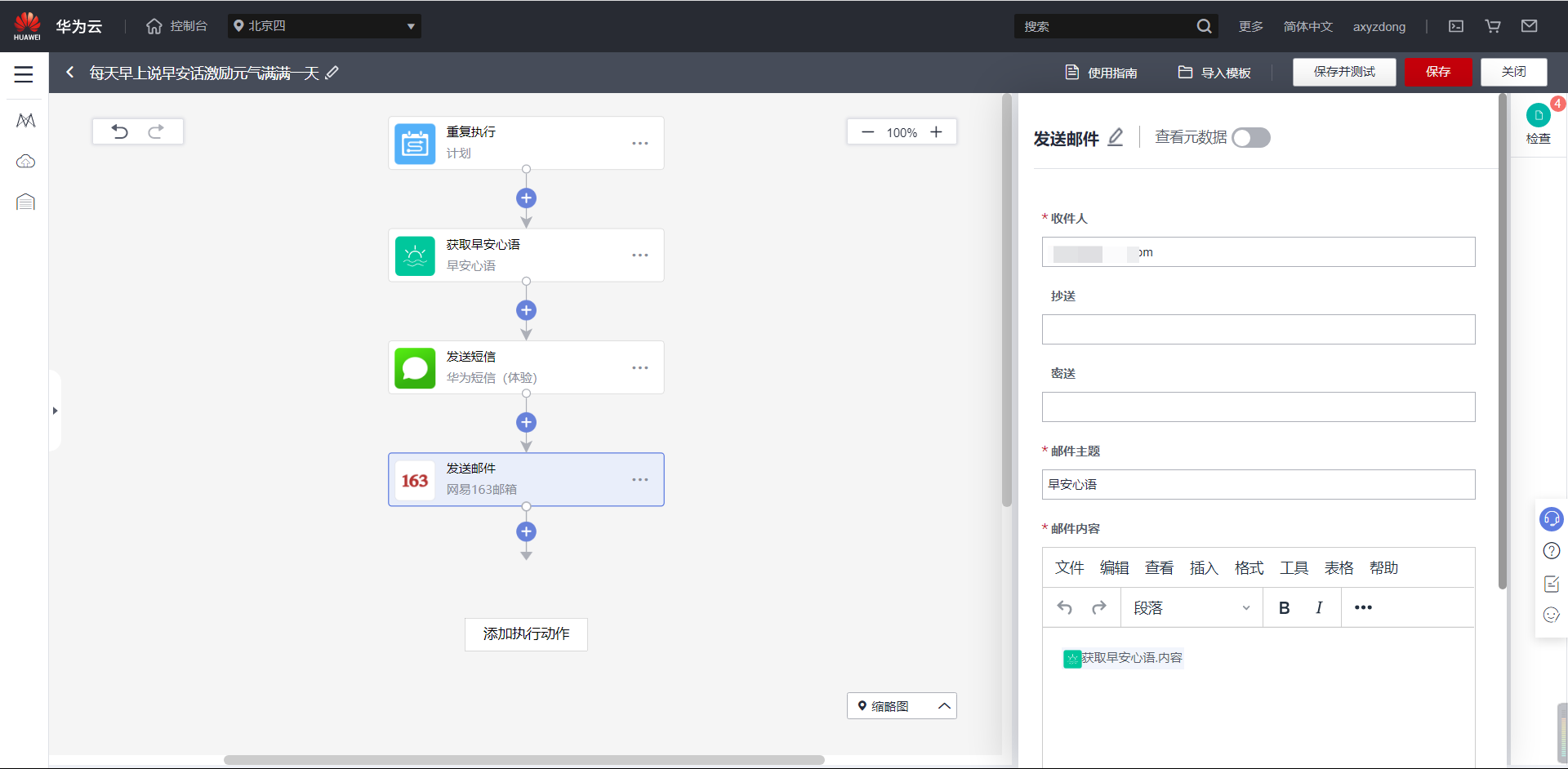Open more options for 获取早安心语 node
The image size is (1568, 769).
639,256
